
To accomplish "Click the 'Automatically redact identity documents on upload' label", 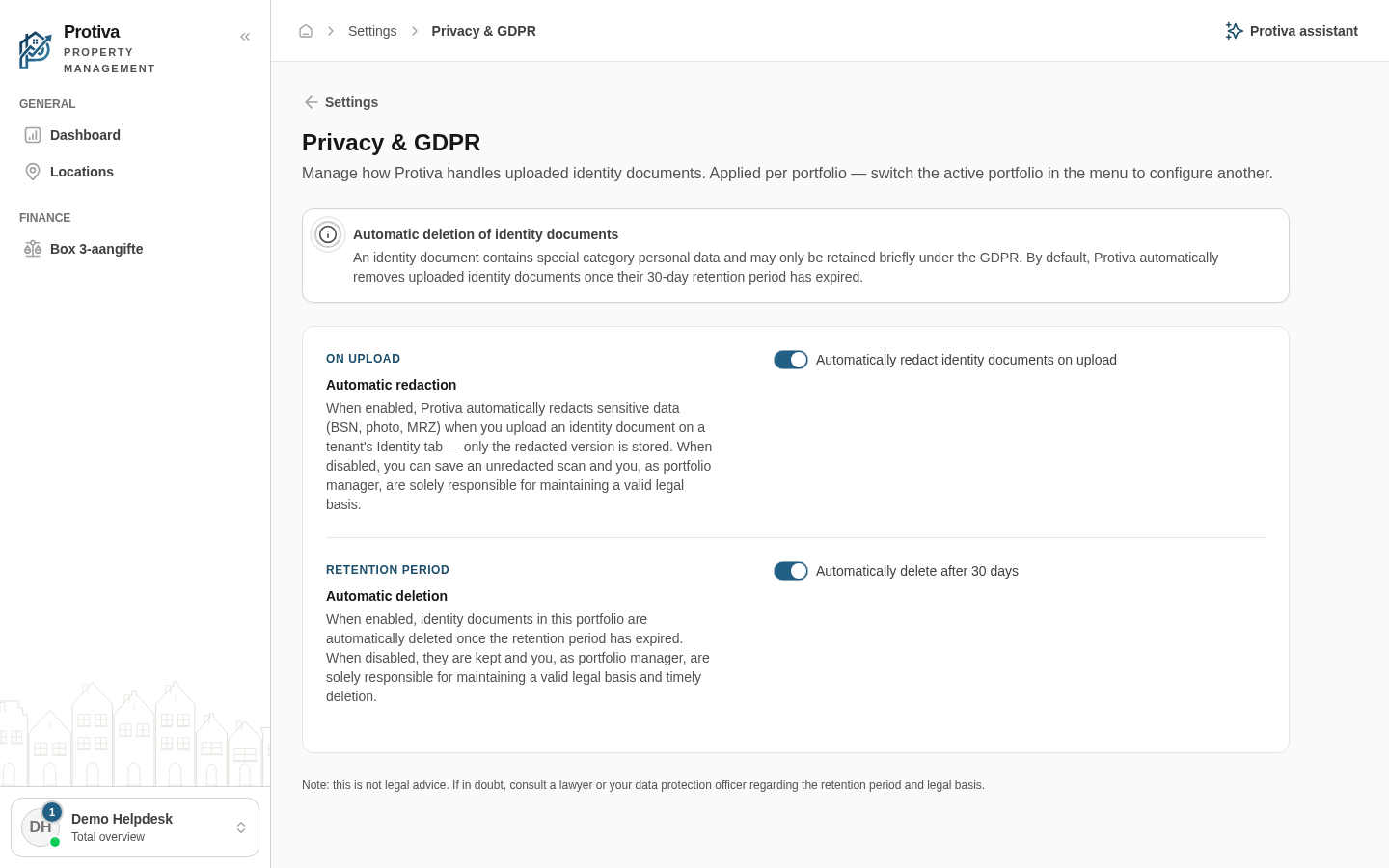I will 967,360.
